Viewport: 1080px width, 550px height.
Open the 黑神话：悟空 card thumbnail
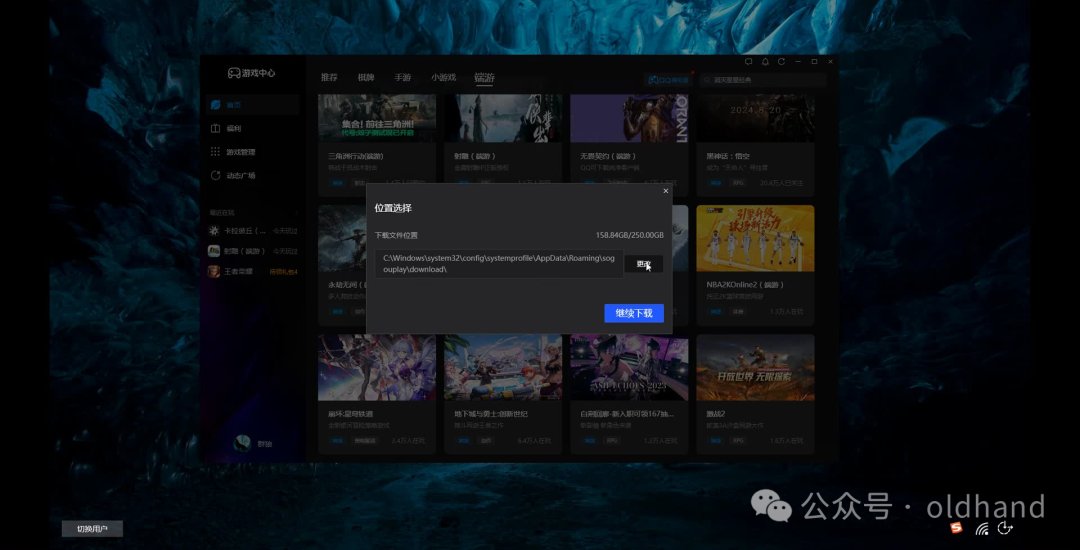(756, 118)
